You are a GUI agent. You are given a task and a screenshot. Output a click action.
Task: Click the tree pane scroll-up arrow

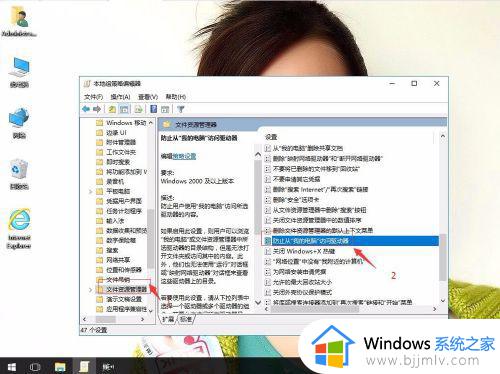[151, 123]
